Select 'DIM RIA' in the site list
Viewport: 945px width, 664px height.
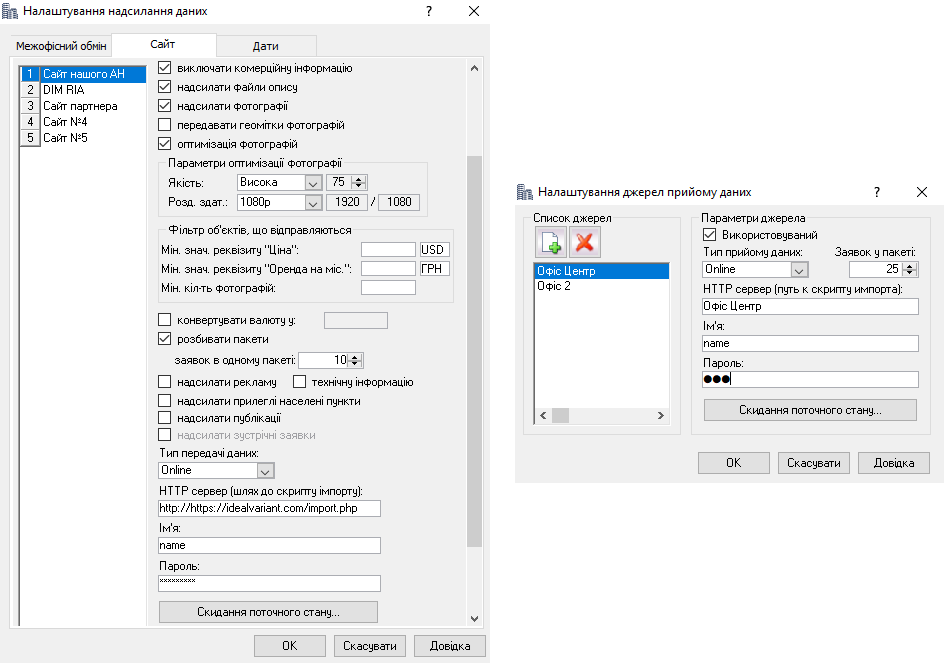pyautogui.click(x=64, y=90)
